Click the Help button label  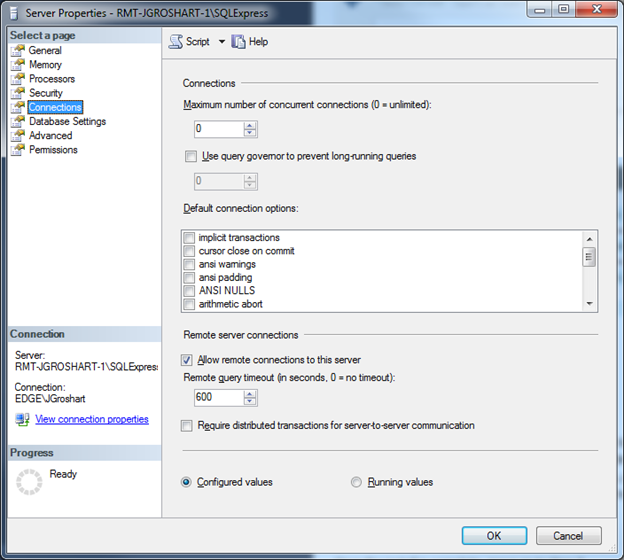coord(258,41)
